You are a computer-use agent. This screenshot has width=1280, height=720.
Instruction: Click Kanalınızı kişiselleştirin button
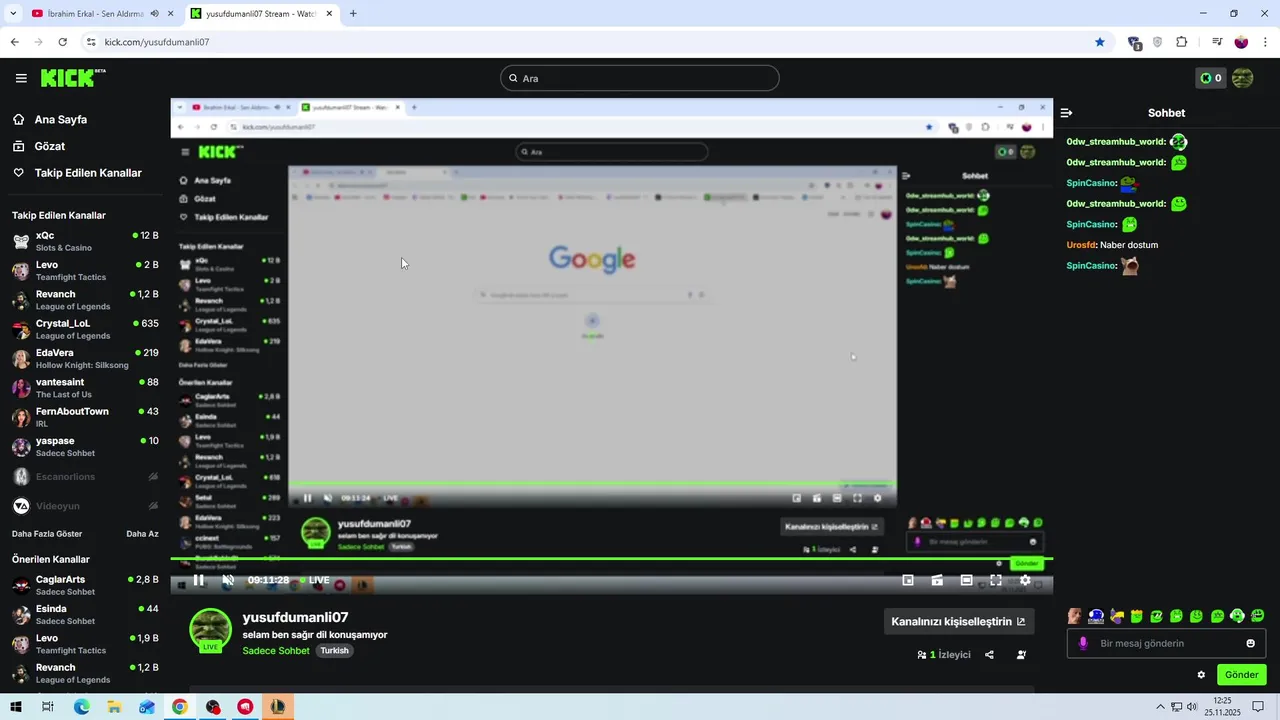tap(958, 621)
